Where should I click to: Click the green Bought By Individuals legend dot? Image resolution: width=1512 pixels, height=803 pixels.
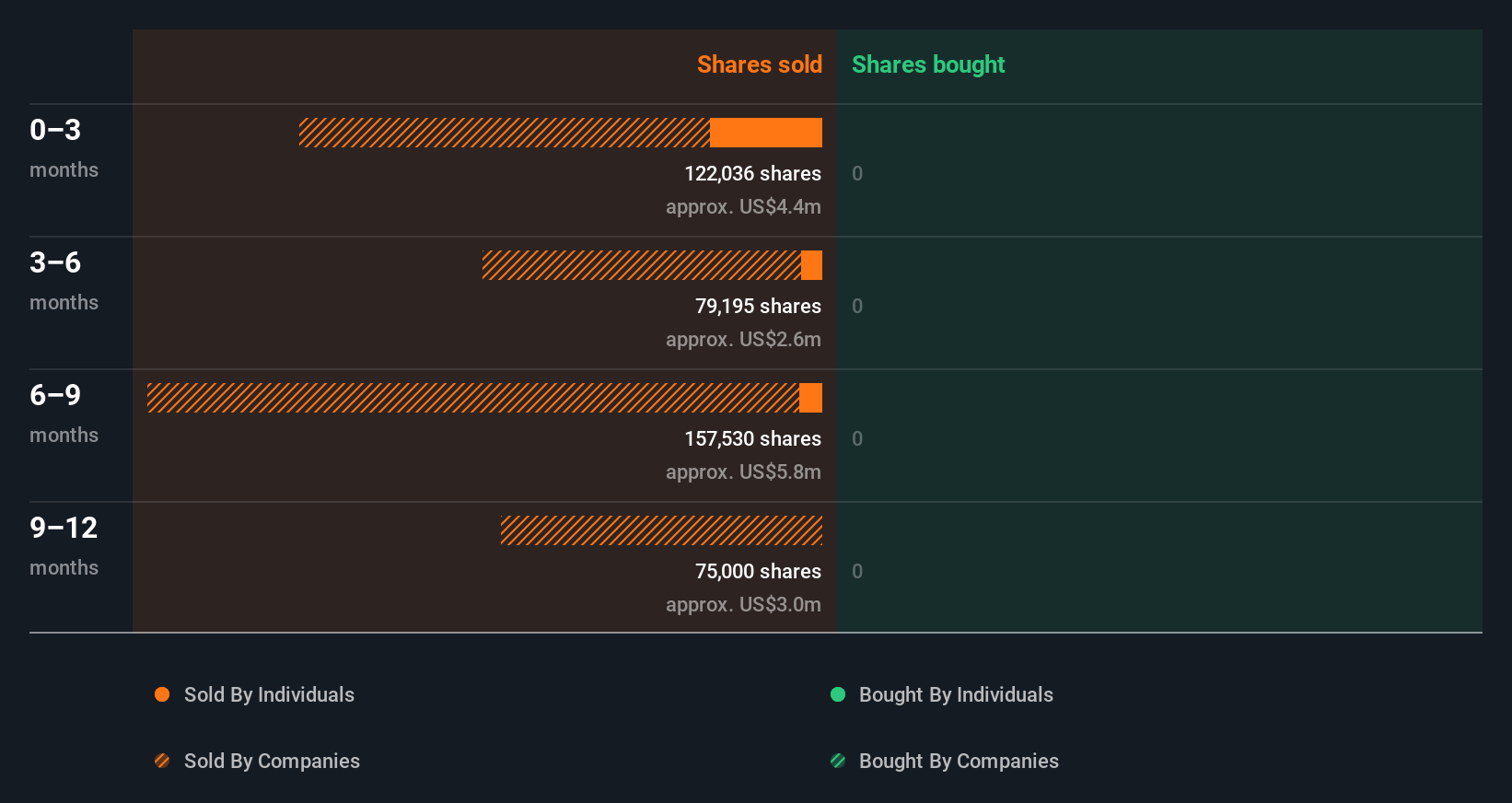point(838,694)
